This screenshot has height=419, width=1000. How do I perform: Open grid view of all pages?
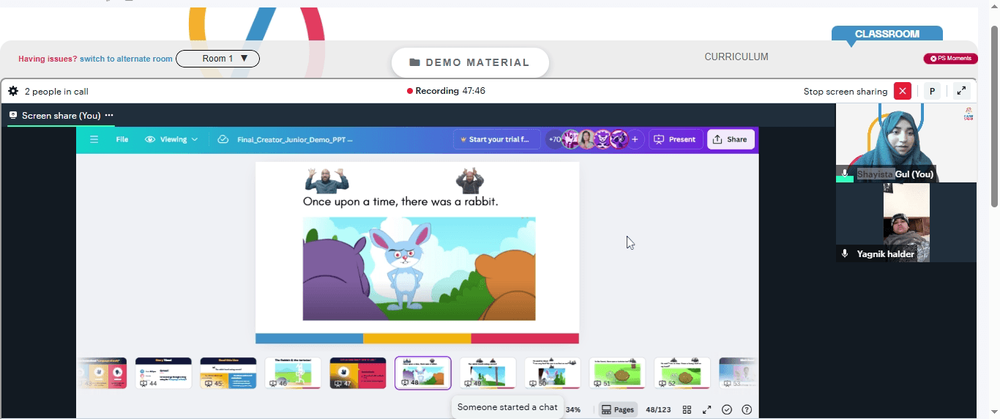tap(687, 409)
